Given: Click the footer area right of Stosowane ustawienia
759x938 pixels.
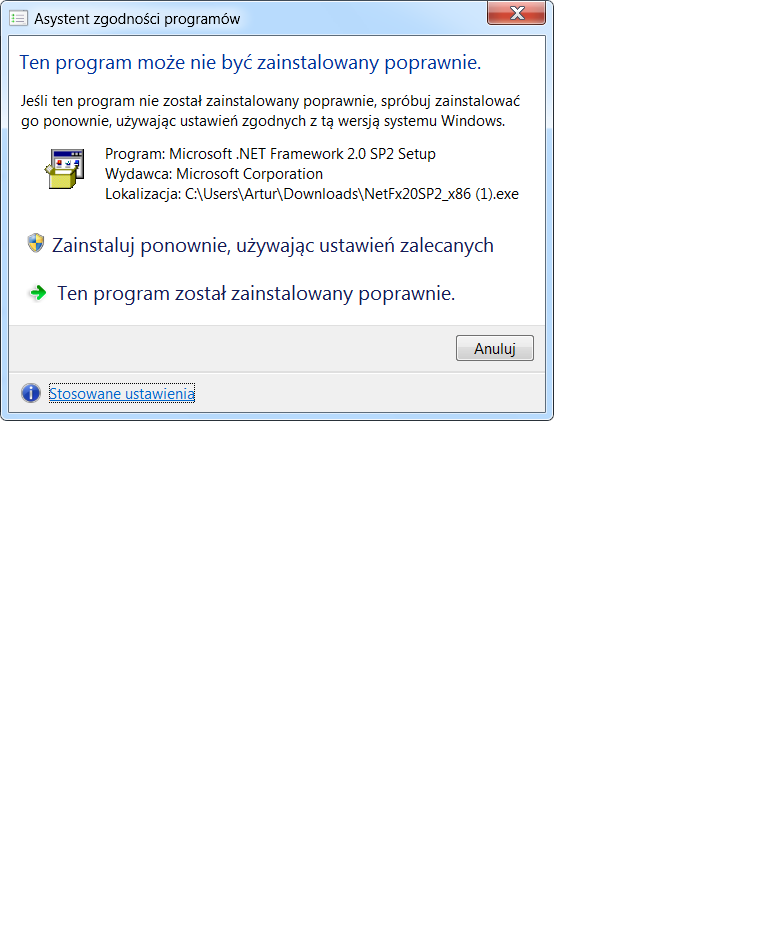Looking at the screenshot, I should [370, 393].
